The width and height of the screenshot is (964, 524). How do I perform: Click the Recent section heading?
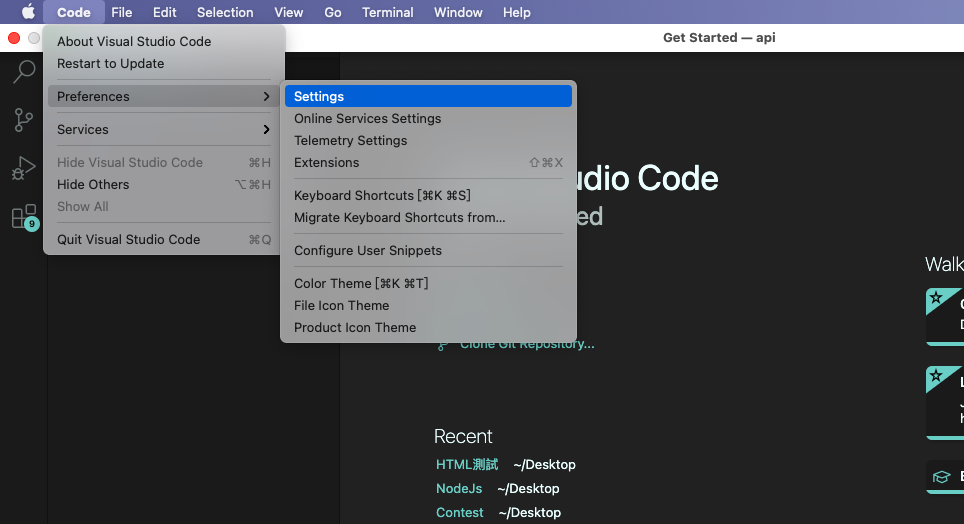pos(463,436)
